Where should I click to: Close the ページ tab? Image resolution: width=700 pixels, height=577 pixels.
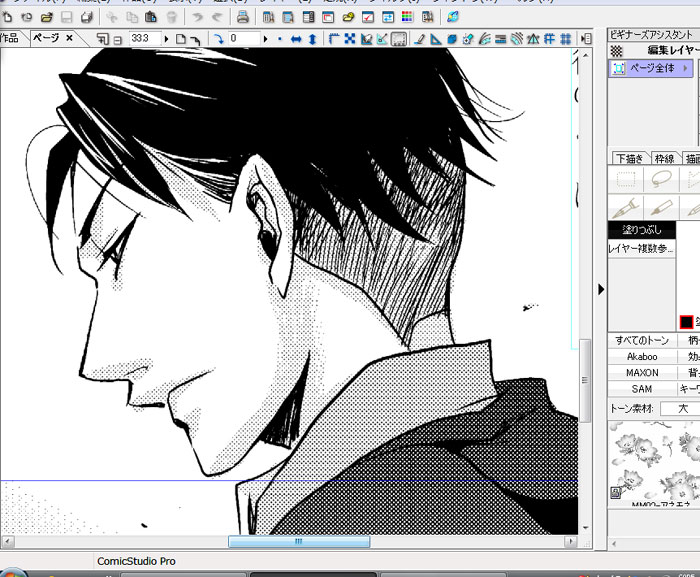click(x=69, y=38)
